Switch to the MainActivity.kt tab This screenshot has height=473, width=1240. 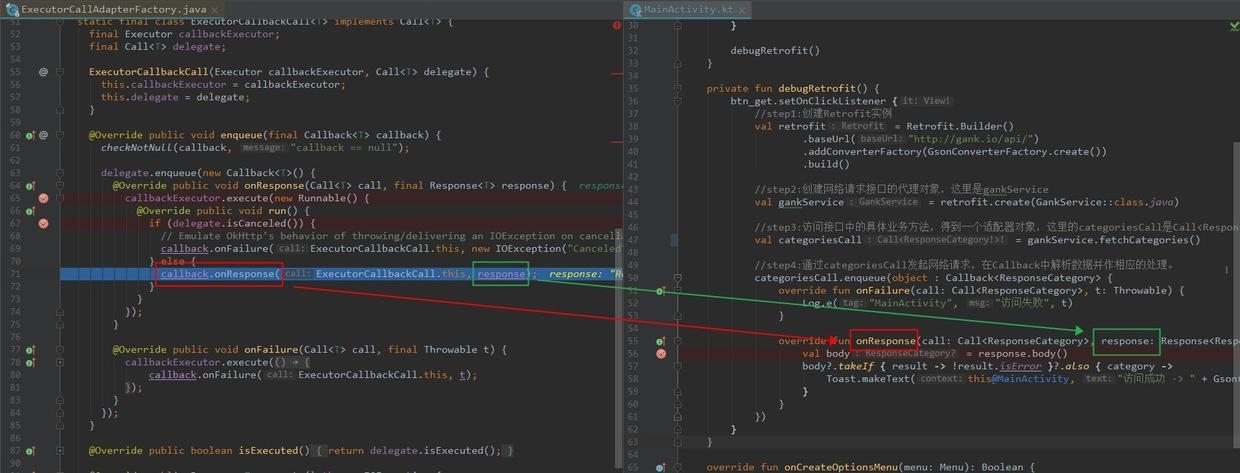point(688,8)
